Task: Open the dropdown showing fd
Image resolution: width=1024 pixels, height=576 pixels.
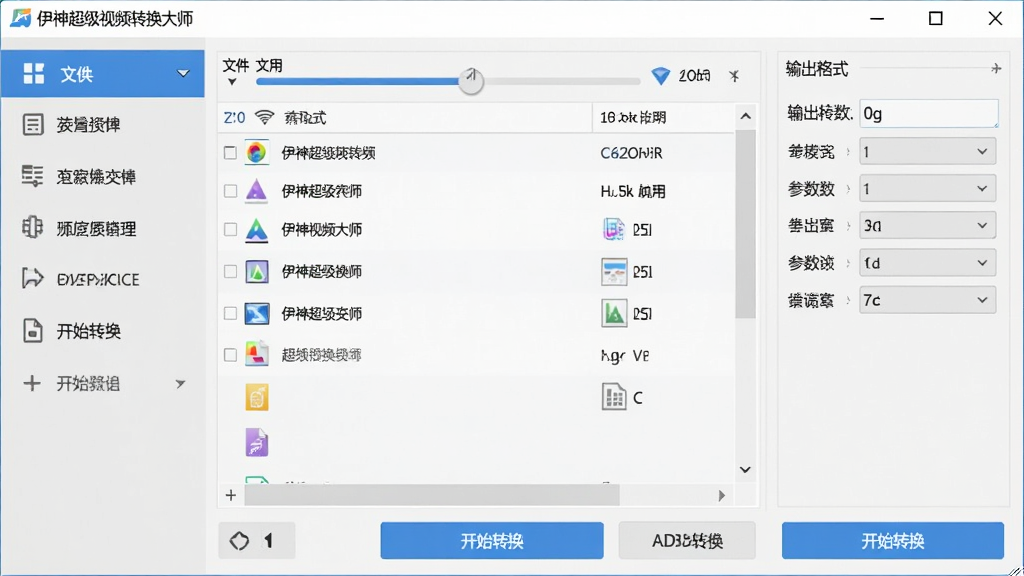Action: 927,263
